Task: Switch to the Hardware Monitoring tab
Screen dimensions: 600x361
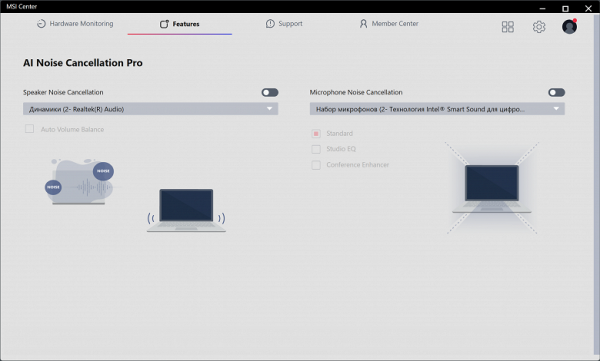Action: coord(75,24)
